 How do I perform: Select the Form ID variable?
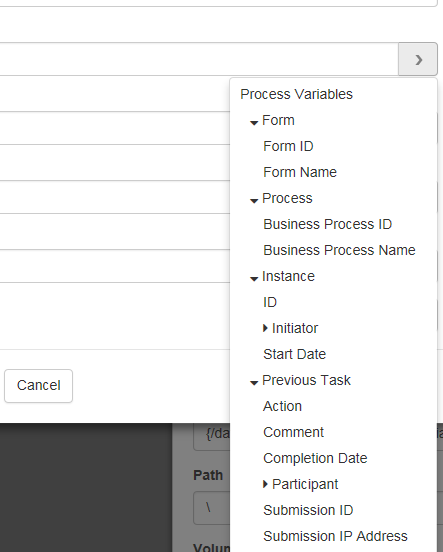pyautogui.click(x=288, y=146)
